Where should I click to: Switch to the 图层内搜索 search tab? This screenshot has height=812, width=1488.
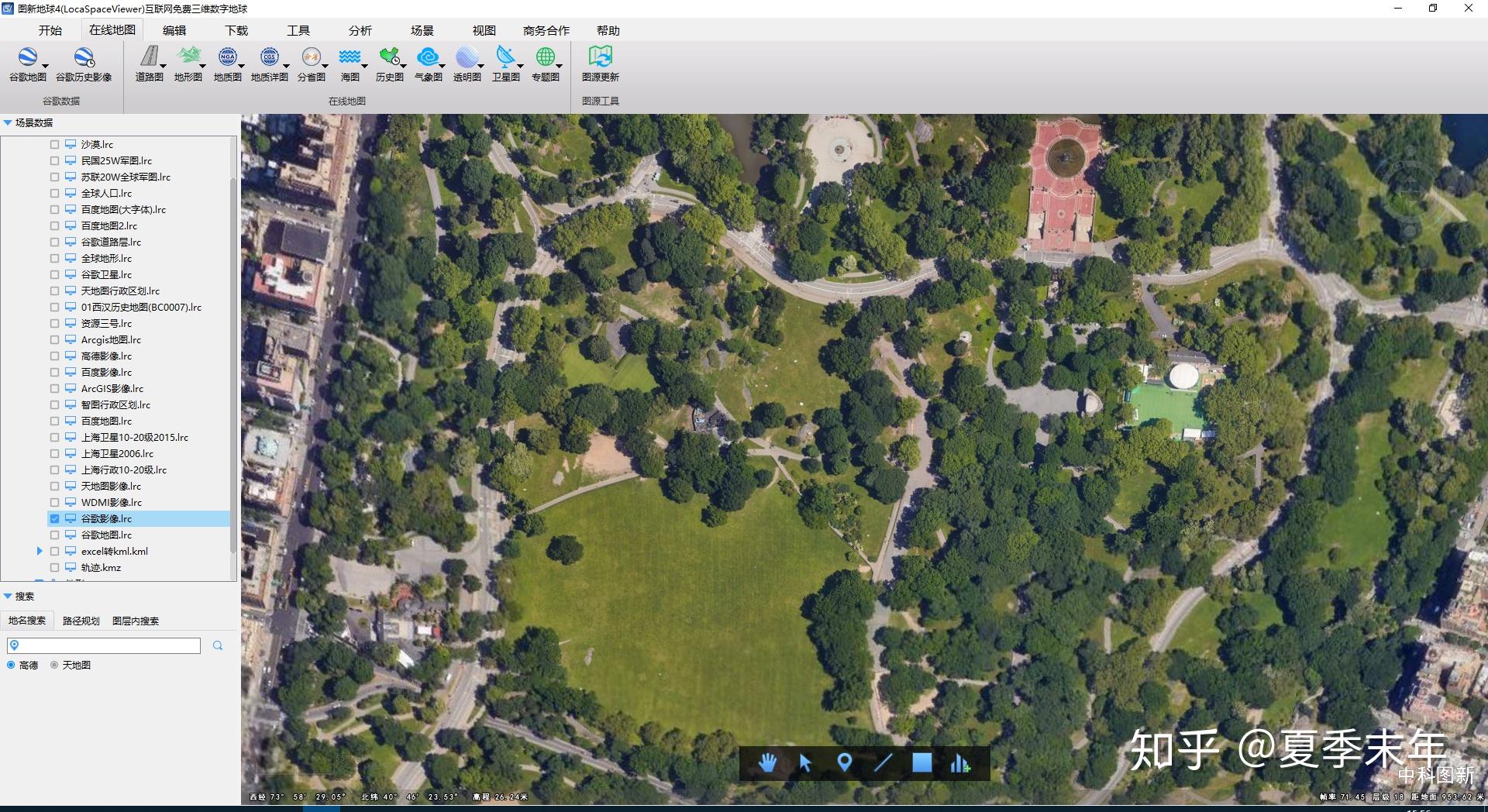tap(136, 621)
